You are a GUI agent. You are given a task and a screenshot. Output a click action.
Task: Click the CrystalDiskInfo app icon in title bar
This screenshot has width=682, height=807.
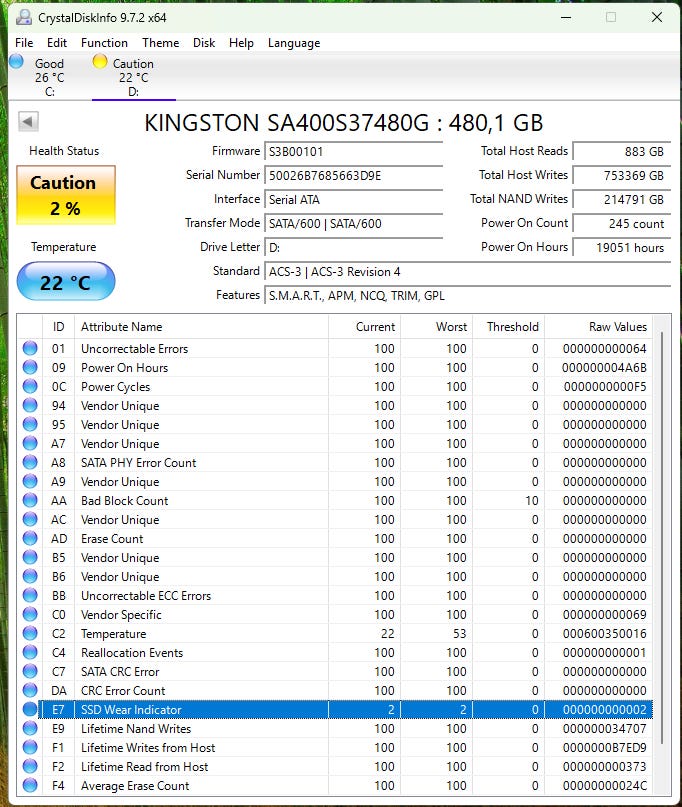pyautogui.click(x=23, y=17)
